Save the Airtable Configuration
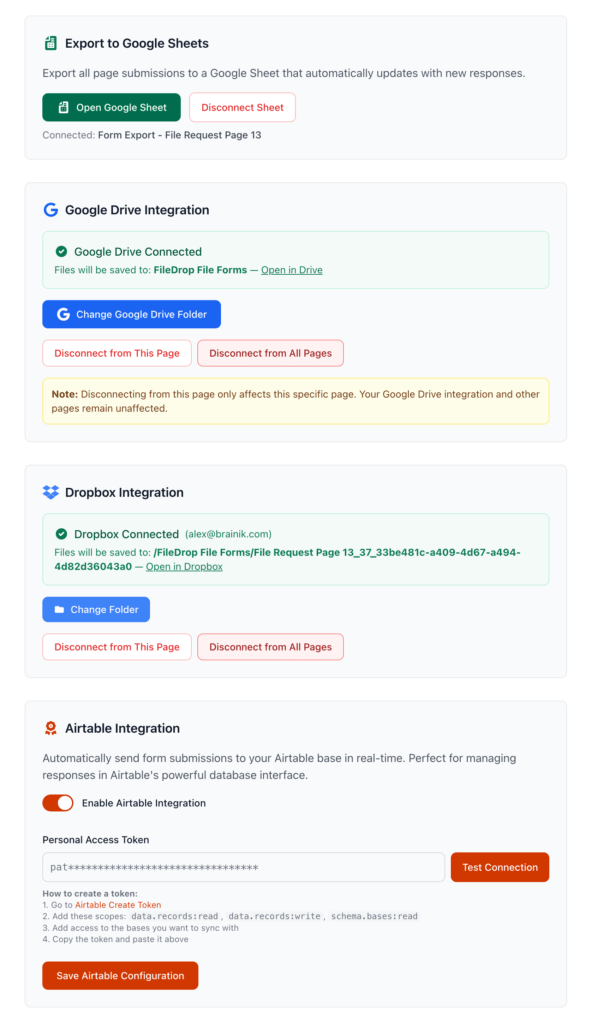 pyautogui.click(x=120, y=975)
